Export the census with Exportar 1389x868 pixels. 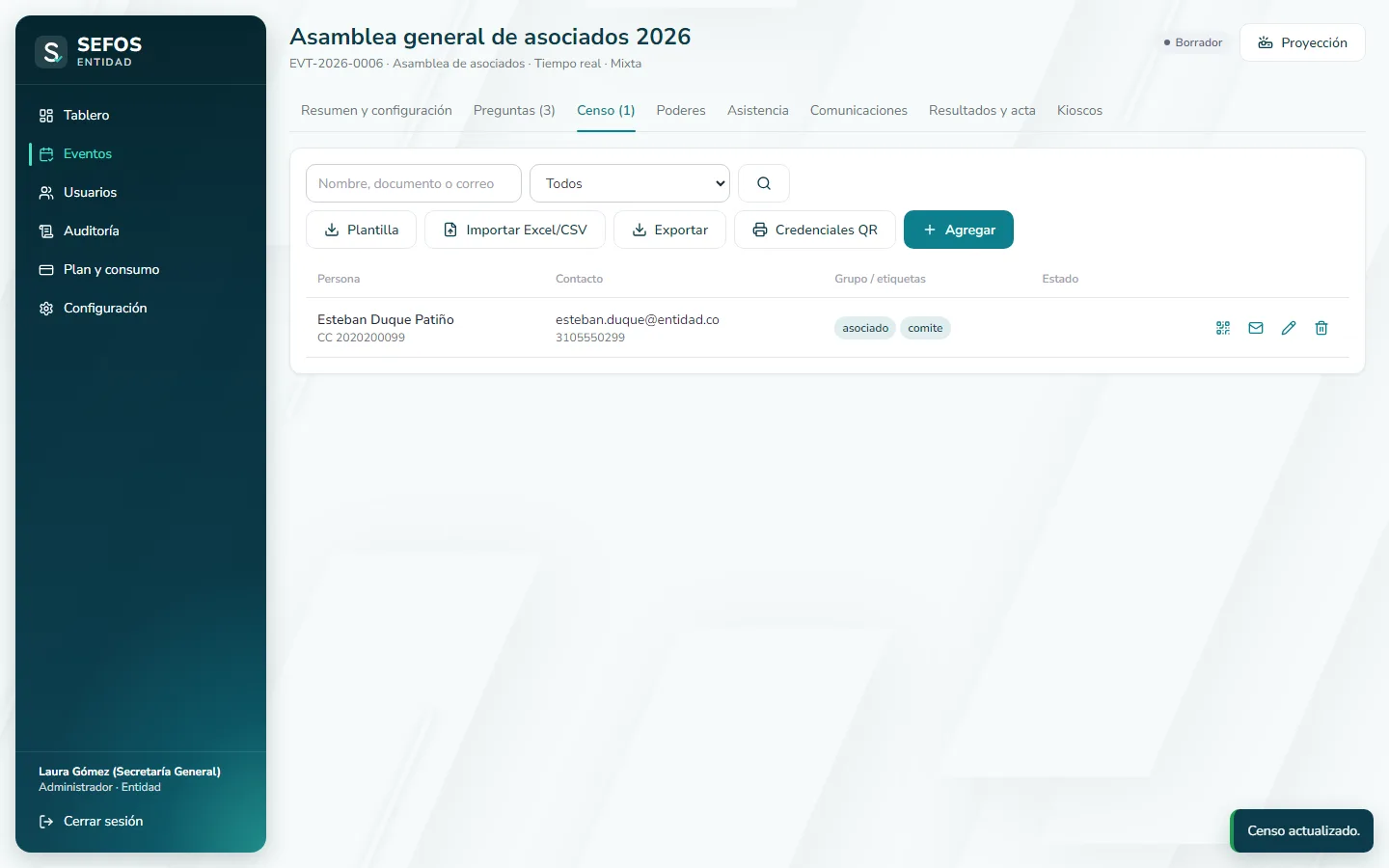[669, 230]
